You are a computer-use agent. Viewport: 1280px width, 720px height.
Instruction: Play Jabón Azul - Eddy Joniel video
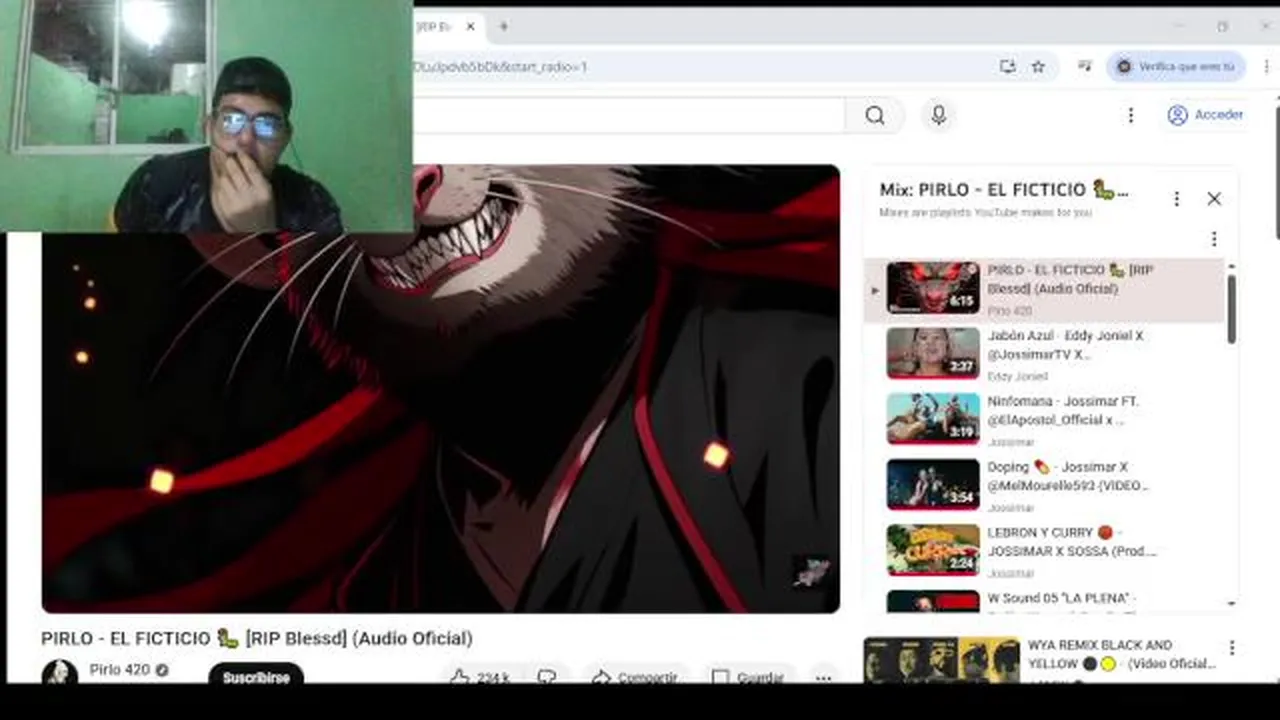coord(1044,355)
